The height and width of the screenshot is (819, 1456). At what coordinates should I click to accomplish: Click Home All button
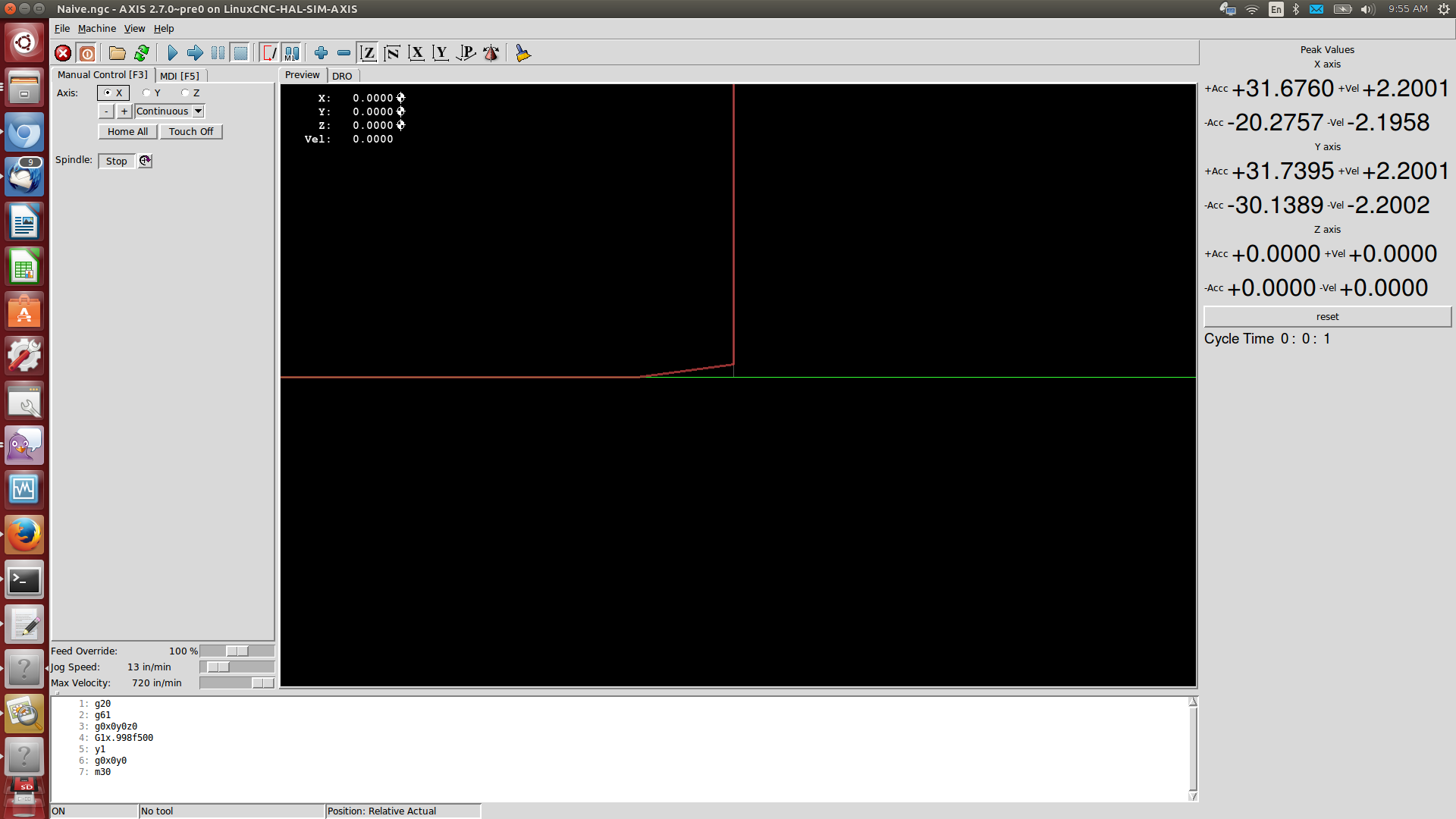tap(127, 132)
